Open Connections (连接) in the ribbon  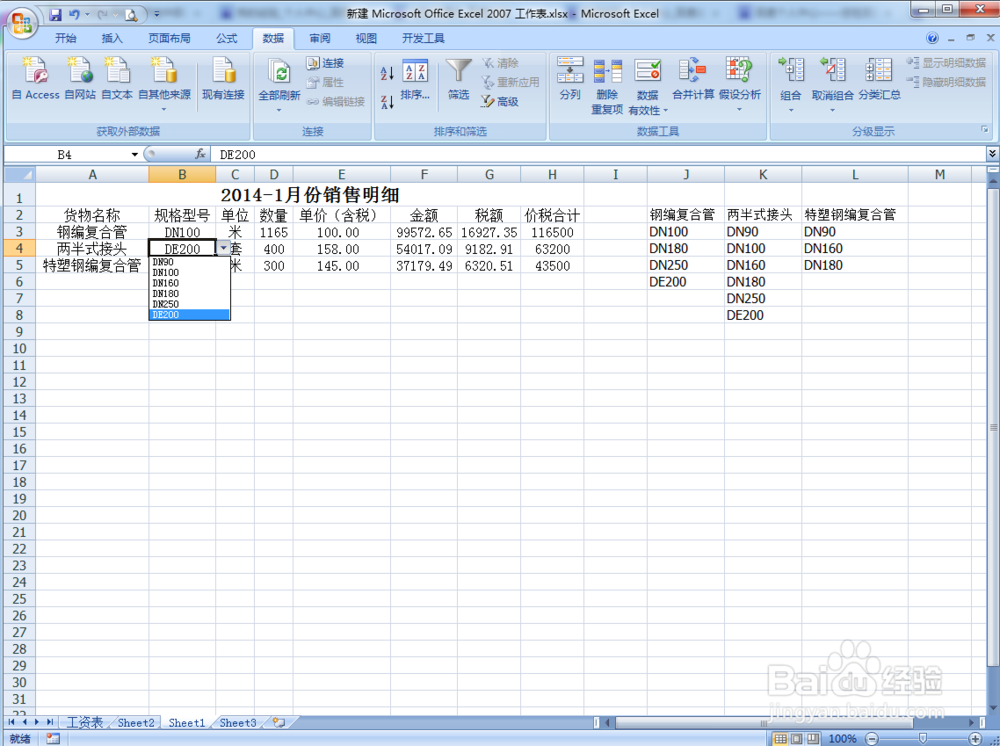coord(325,62)
